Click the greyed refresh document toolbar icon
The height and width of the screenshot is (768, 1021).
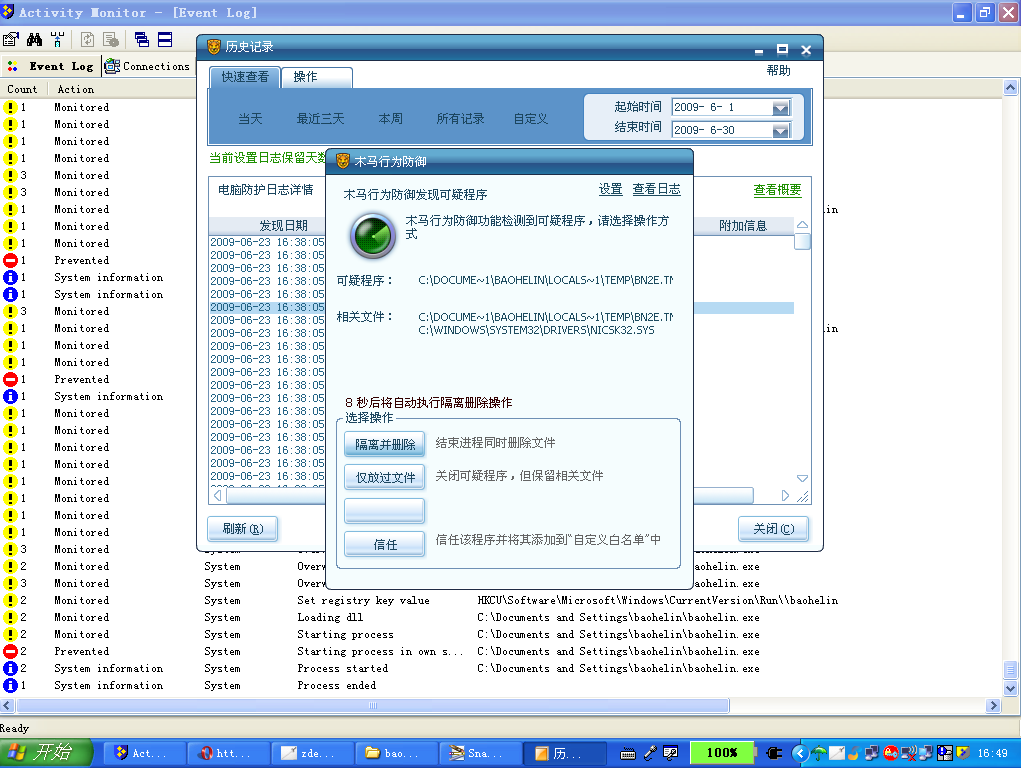(87, 40)
